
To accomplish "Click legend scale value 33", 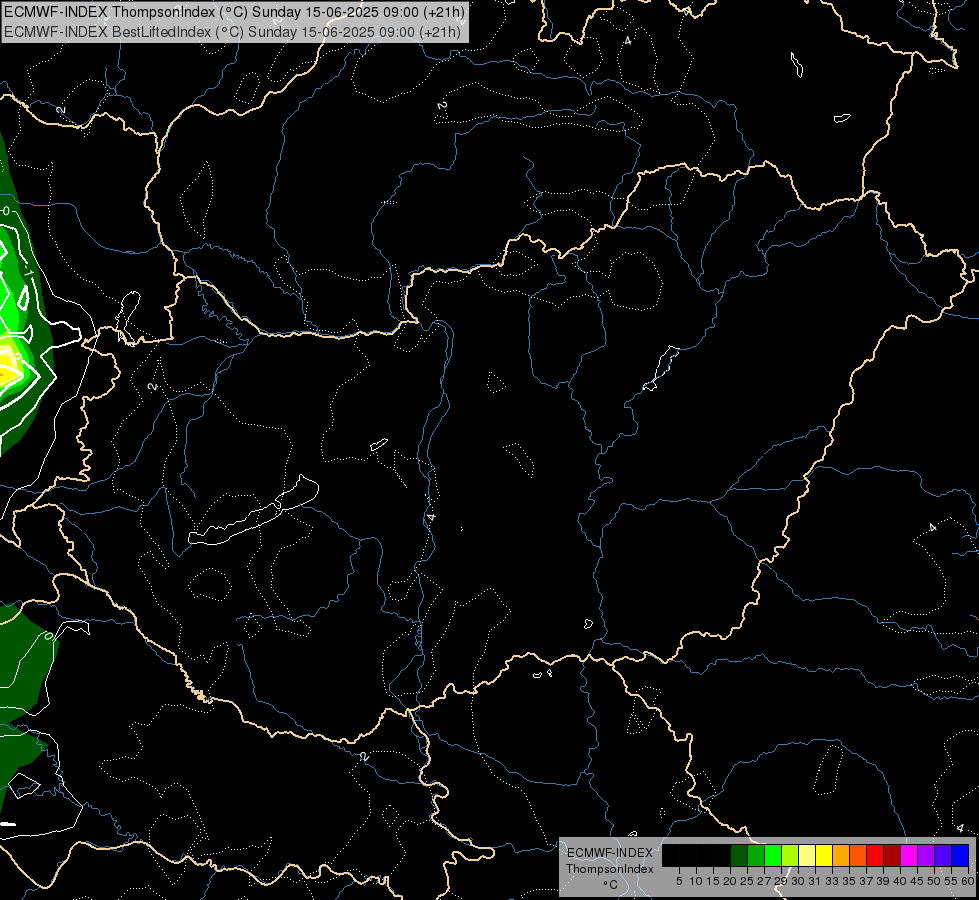I will [x=832, y=881].
